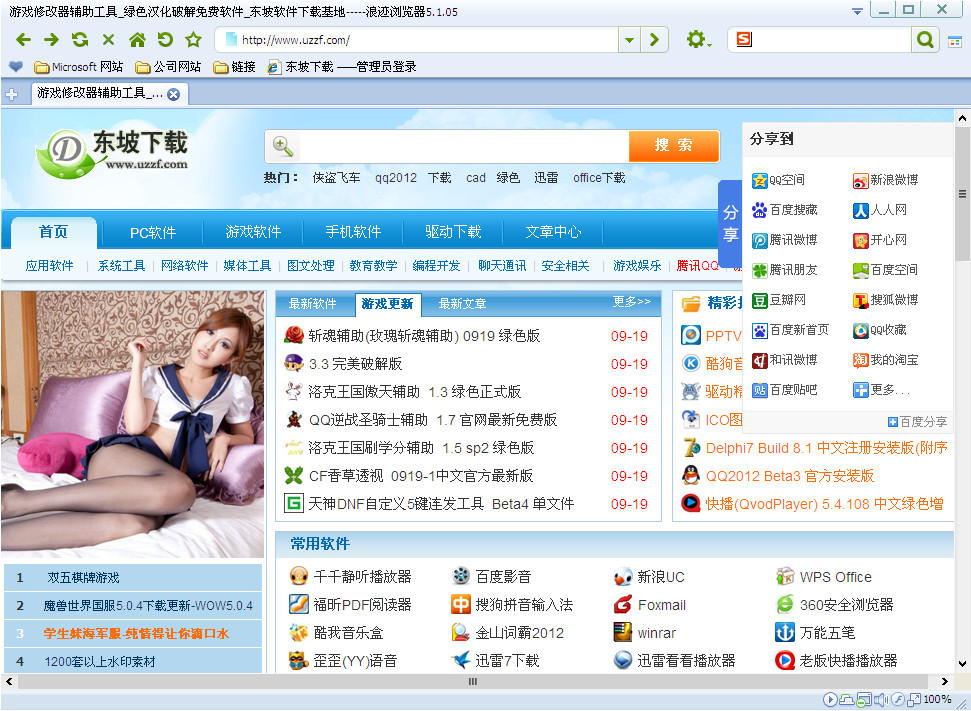Open the 驱动下载 nav tab
The width and height of the screenshot is (971, 711).
pos(453,232)
